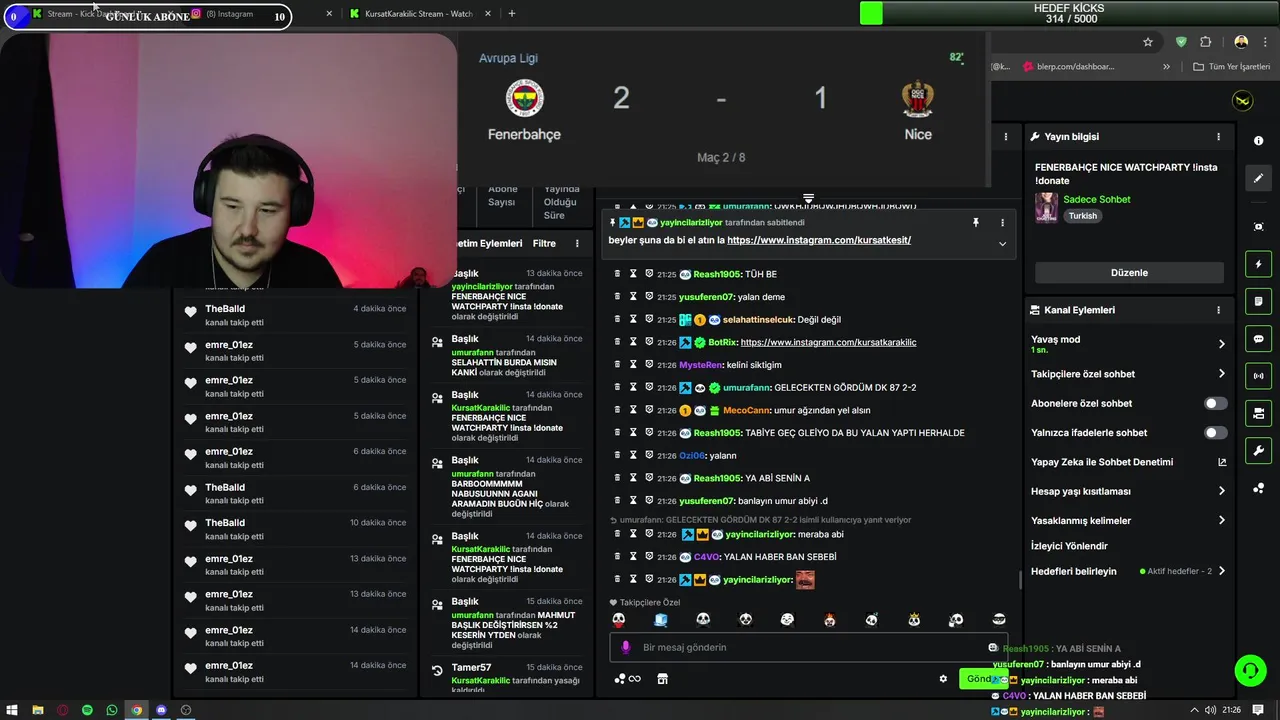Click the broadcast signal icon in right sidebar

1258,376
